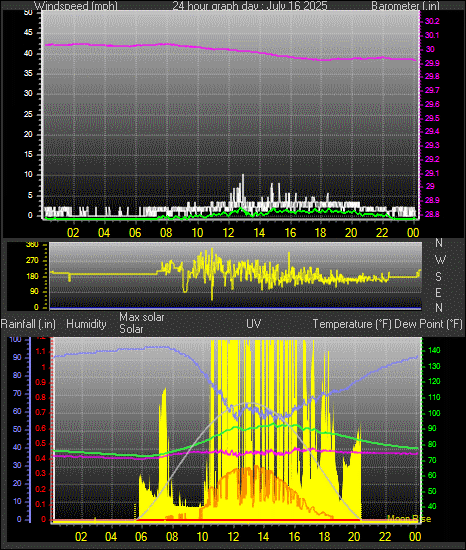
Task: Click the 35 mark on the windspeed axis
Action: [28, 73]
